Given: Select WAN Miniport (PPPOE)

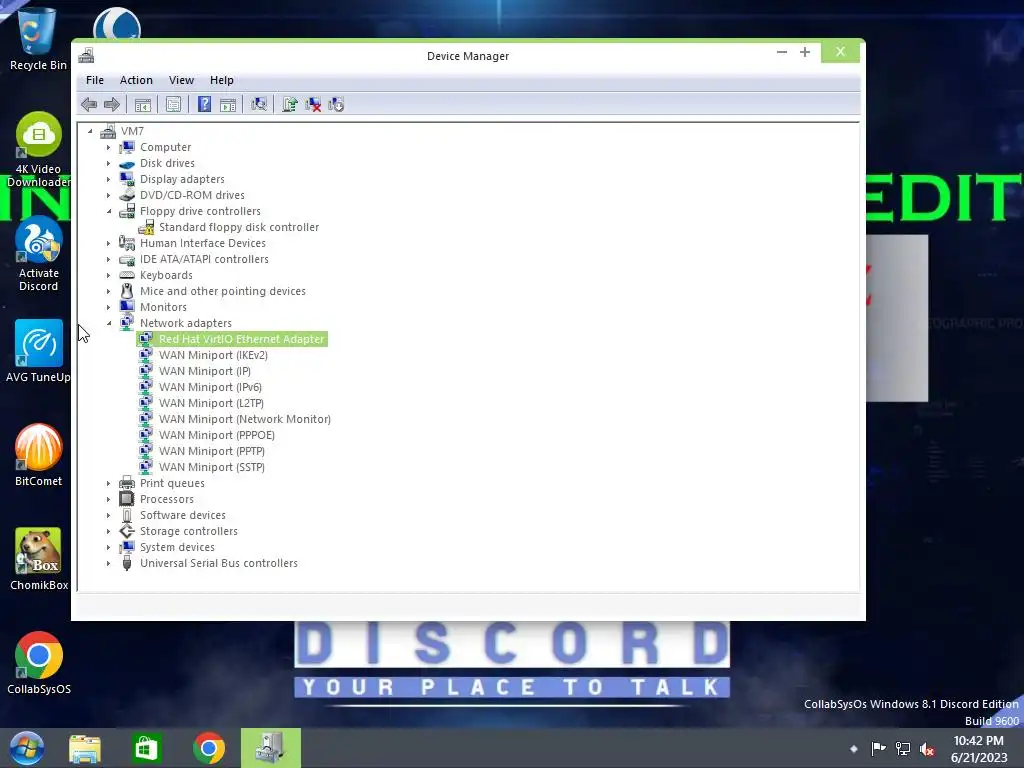Looking at the screenshot, I should click(217, 435).
